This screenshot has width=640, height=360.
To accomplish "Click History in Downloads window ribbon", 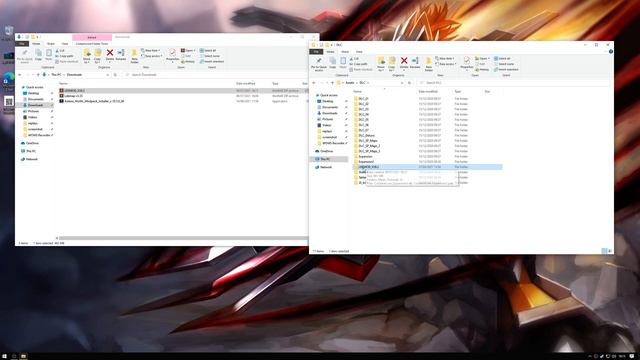I will coord(188,62).
